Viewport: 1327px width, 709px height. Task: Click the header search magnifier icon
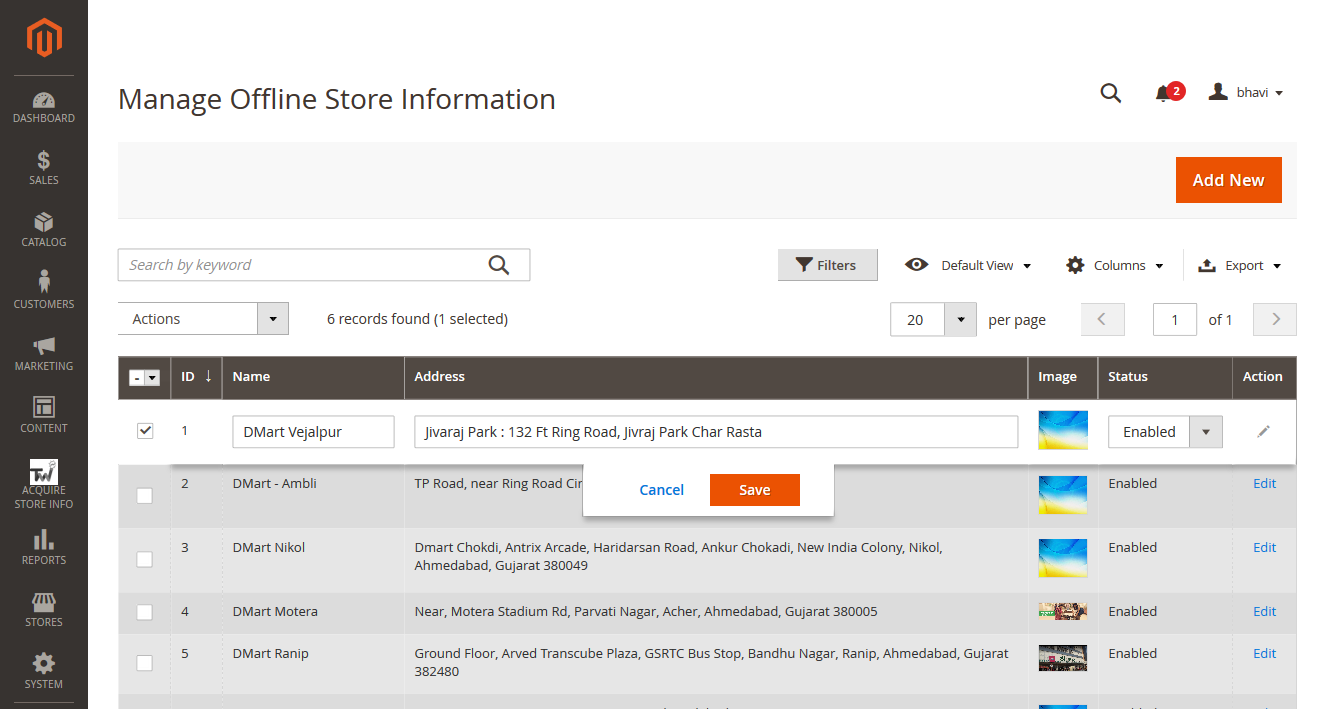click(1111, 93)
